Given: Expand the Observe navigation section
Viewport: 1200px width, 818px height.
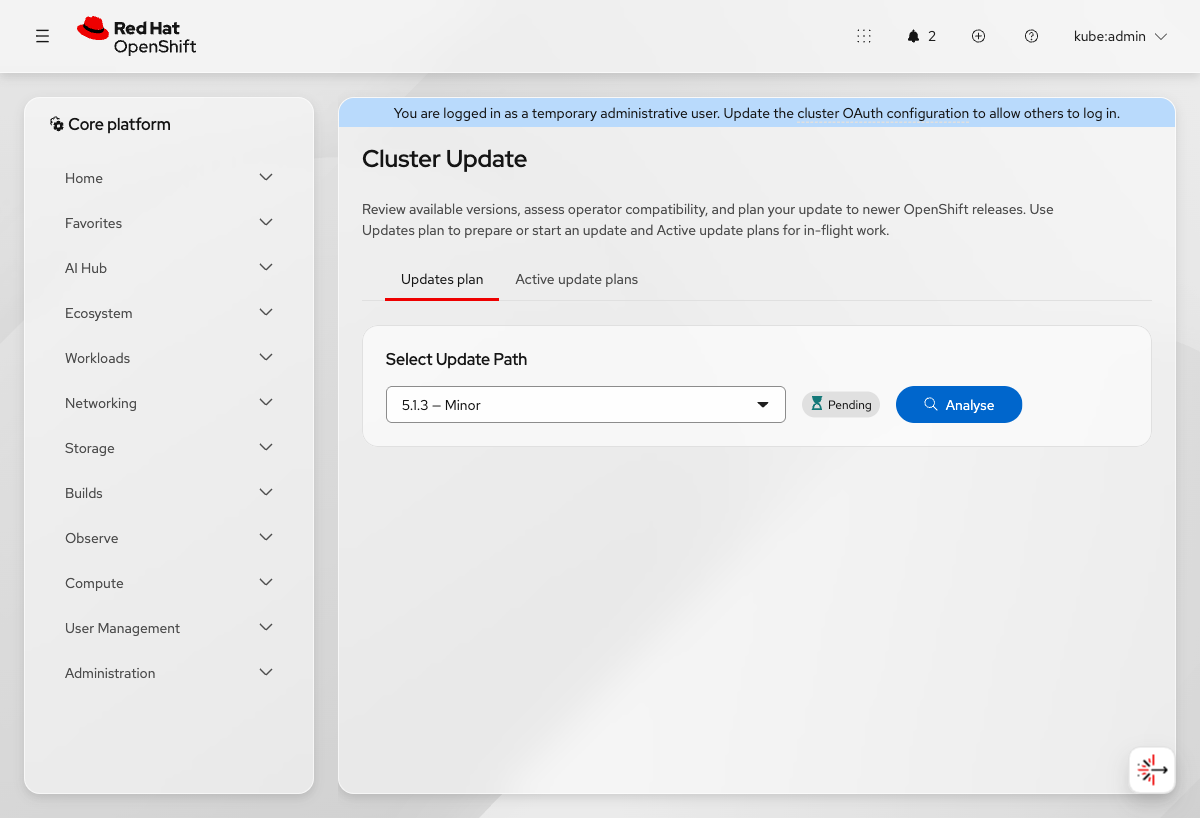Looking at the screenshot, I should (169, 538).
